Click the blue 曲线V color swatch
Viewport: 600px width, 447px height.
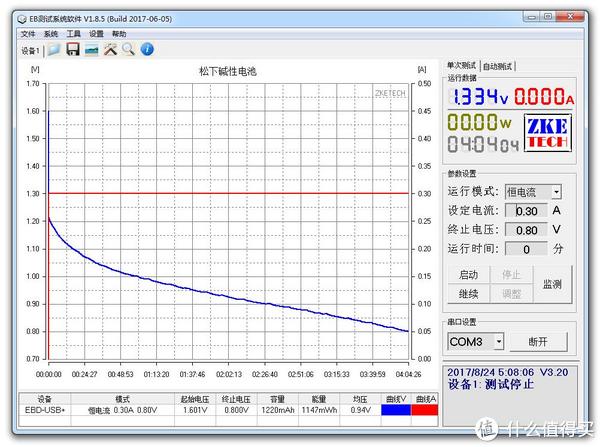[x=396, y=410]
